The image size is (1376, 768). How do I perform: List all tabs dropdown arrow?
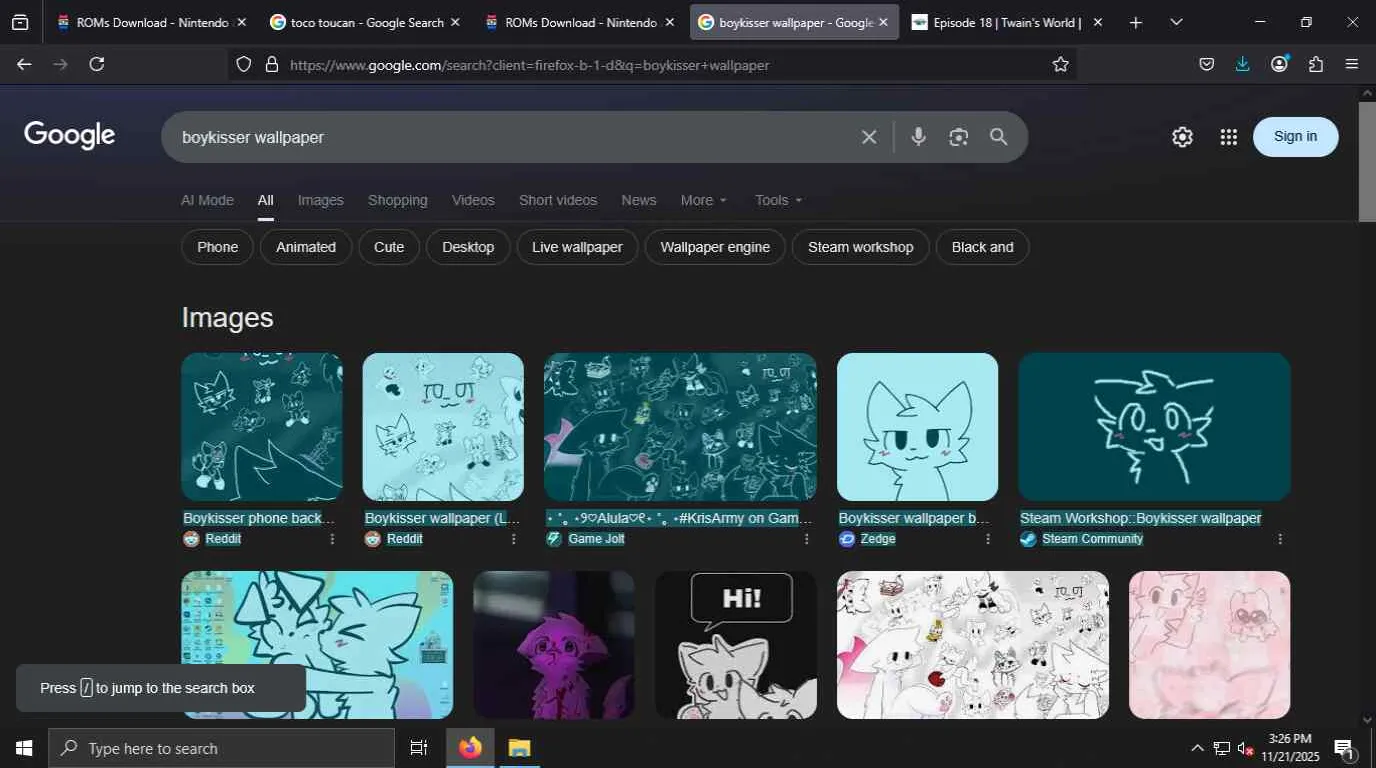1176,22
